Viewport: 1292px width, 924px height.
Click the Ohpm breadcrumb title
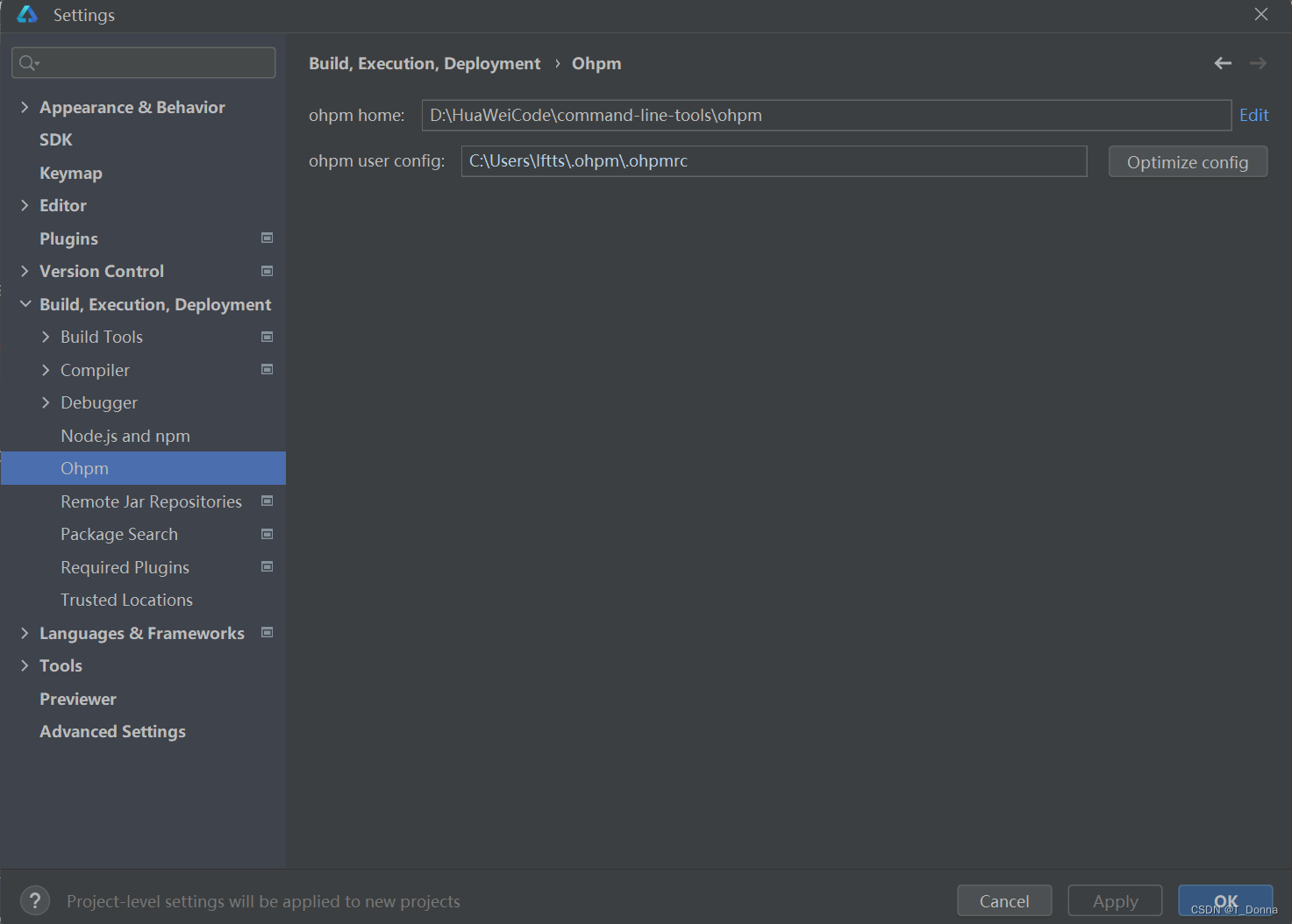[596, 63]
